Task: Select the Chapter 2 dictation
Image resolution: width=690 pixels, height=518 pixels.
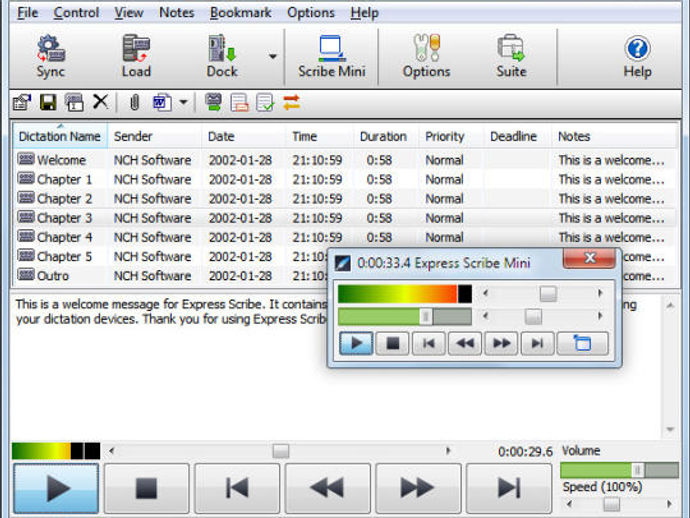Action: coord(345,199)
